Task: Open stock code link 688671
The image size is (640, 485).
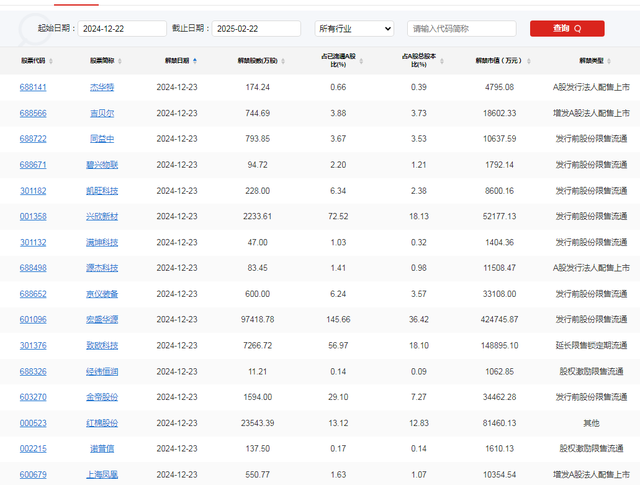Action: [x=33, y=165]
